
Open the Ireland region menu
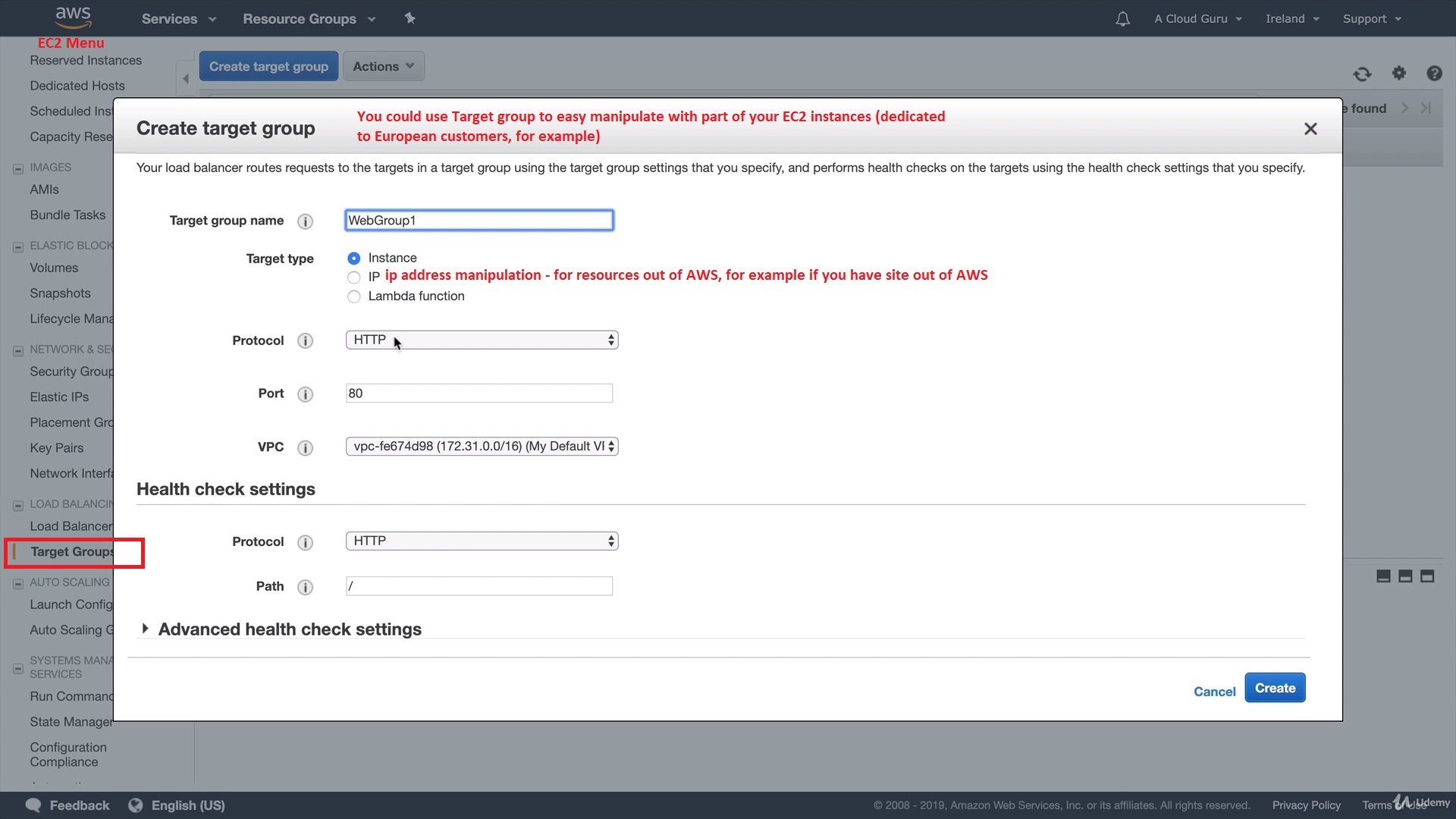pos(1291,19)
